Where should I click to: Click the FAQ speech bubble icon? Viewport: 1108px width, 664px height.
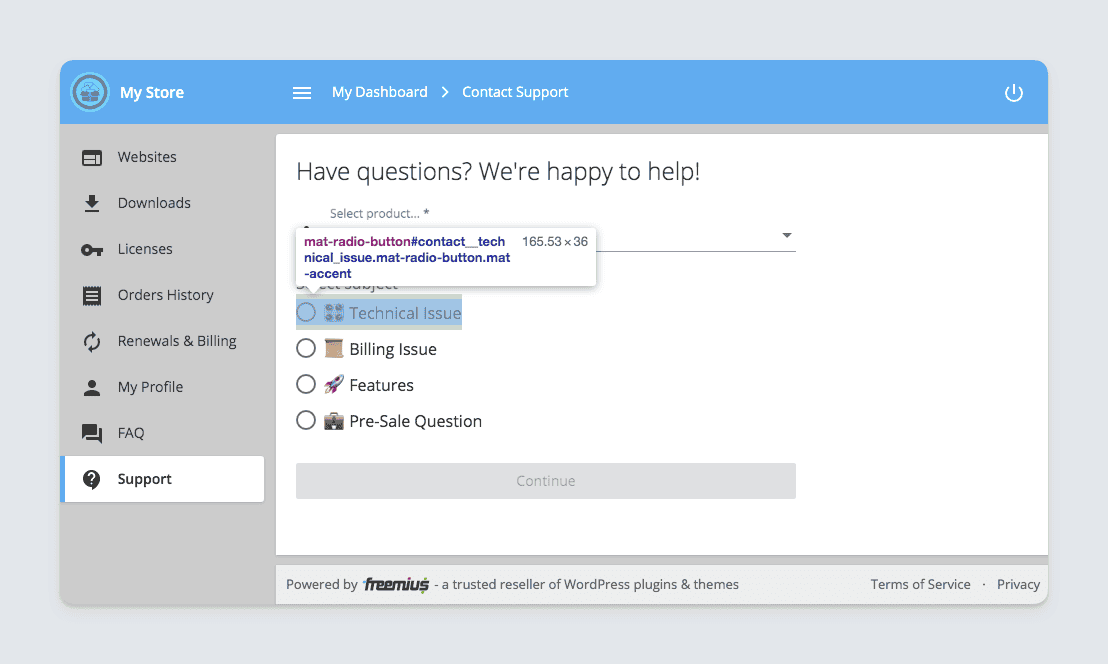(x=91, y=432)
